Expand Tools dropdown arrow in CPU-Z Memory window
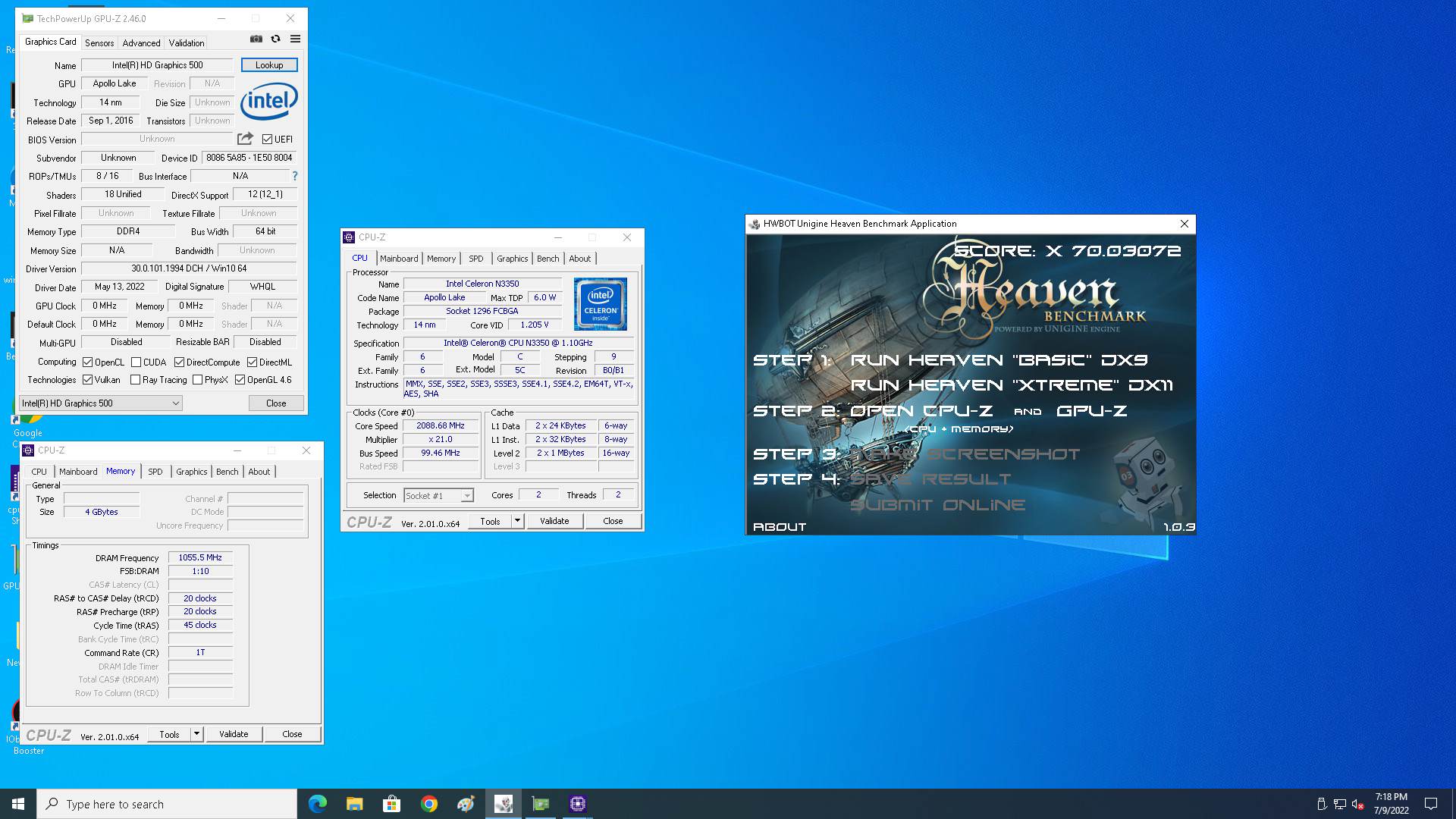This screenshot has height=819, width=1456. click(196, 734)
